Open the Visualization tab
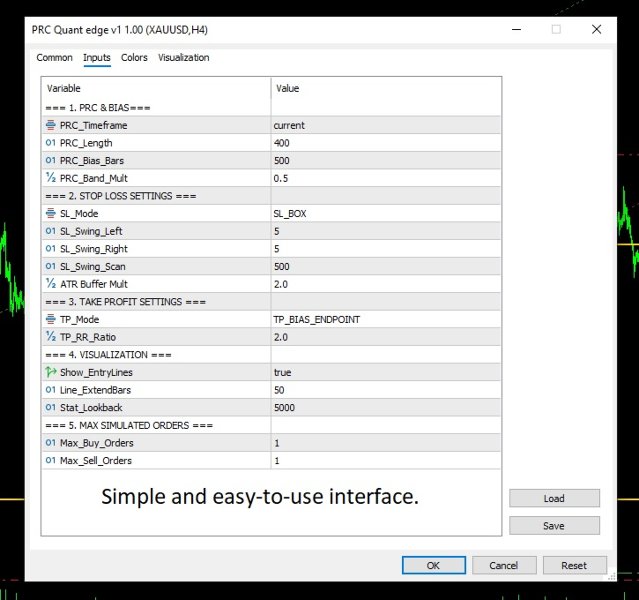This screenshot has height=600, width=639. [184, 58]
